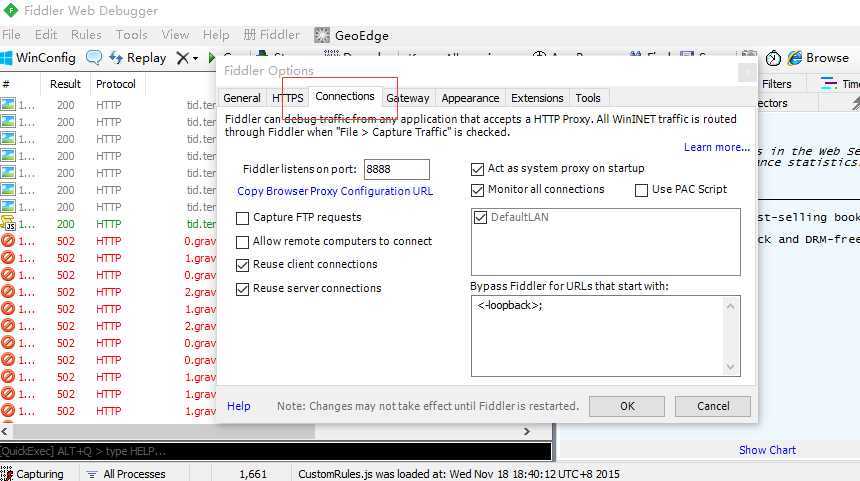
Task: Click the All Processes filter in status bar
Action: coord(126,474)
